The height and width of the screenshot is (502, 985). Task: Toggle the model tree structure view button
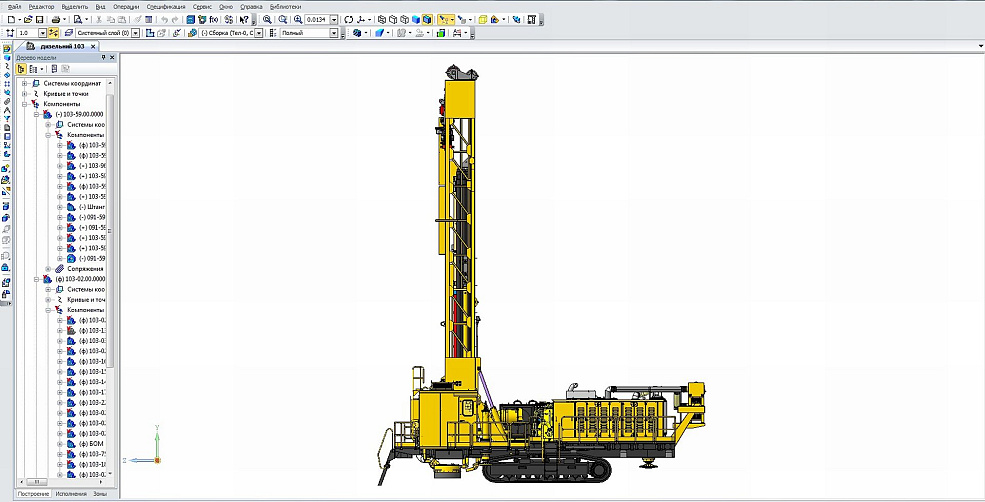22,69
